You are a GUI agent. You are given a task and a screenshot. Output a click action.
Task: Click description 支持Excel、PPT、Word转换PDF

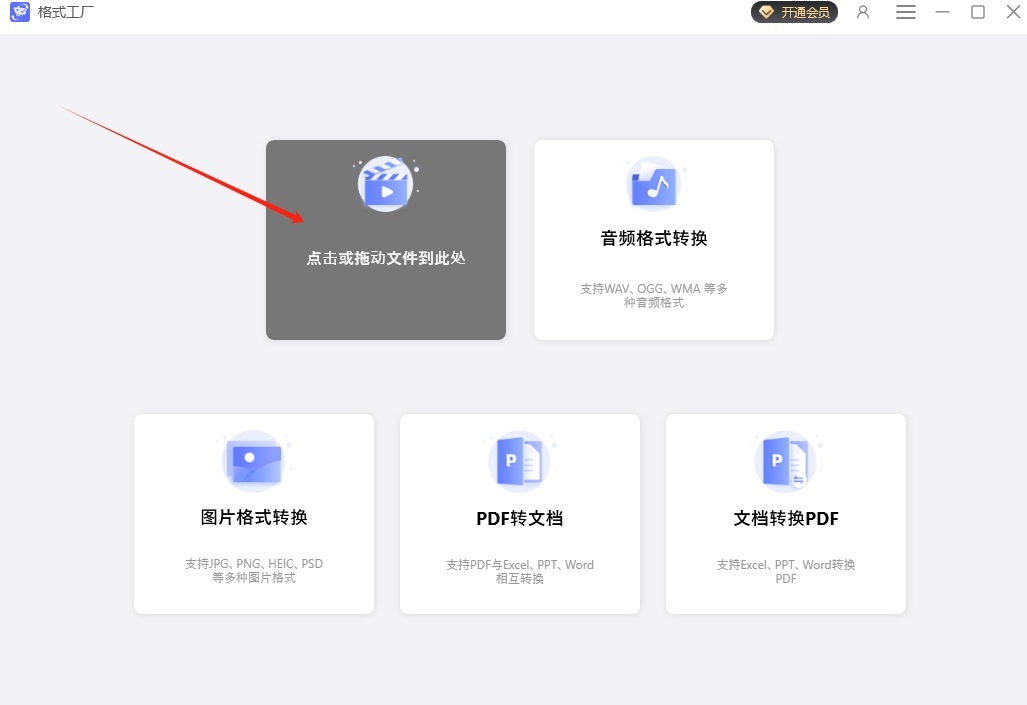point(785,571)
